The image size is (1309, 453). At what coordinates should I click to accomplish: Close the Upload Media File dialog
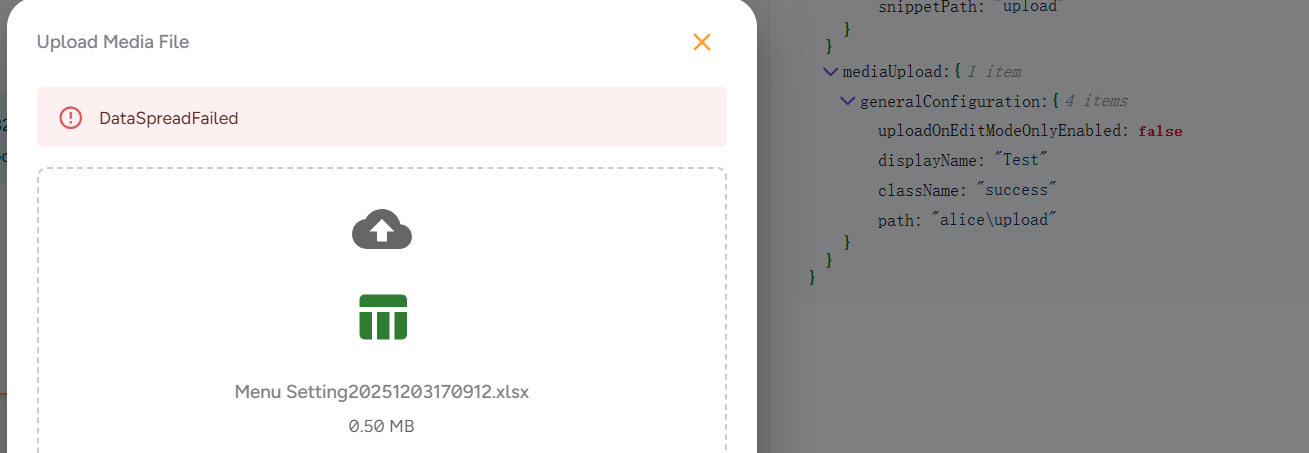[702, 42]
